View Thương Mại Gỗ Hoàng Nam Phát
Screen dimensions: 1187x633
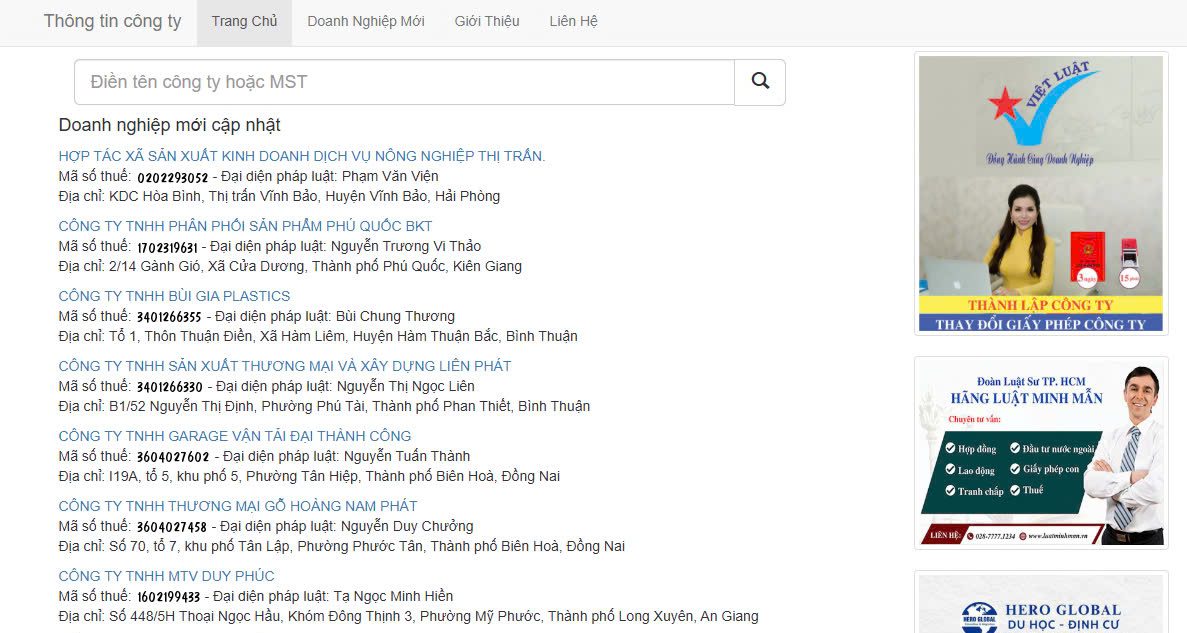click(237, 506)
